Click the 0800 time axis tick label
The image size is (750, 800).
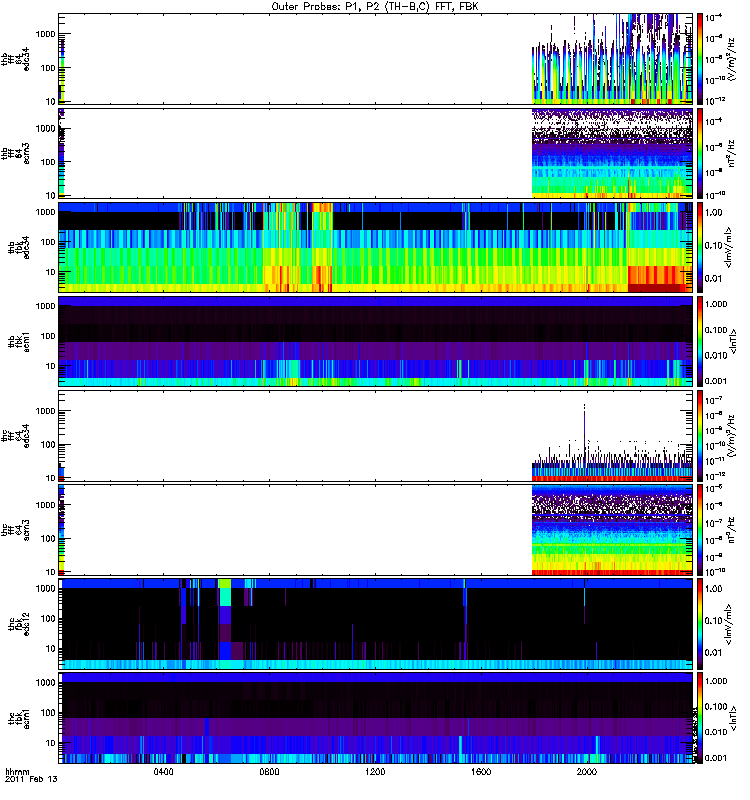coord(270,773)
